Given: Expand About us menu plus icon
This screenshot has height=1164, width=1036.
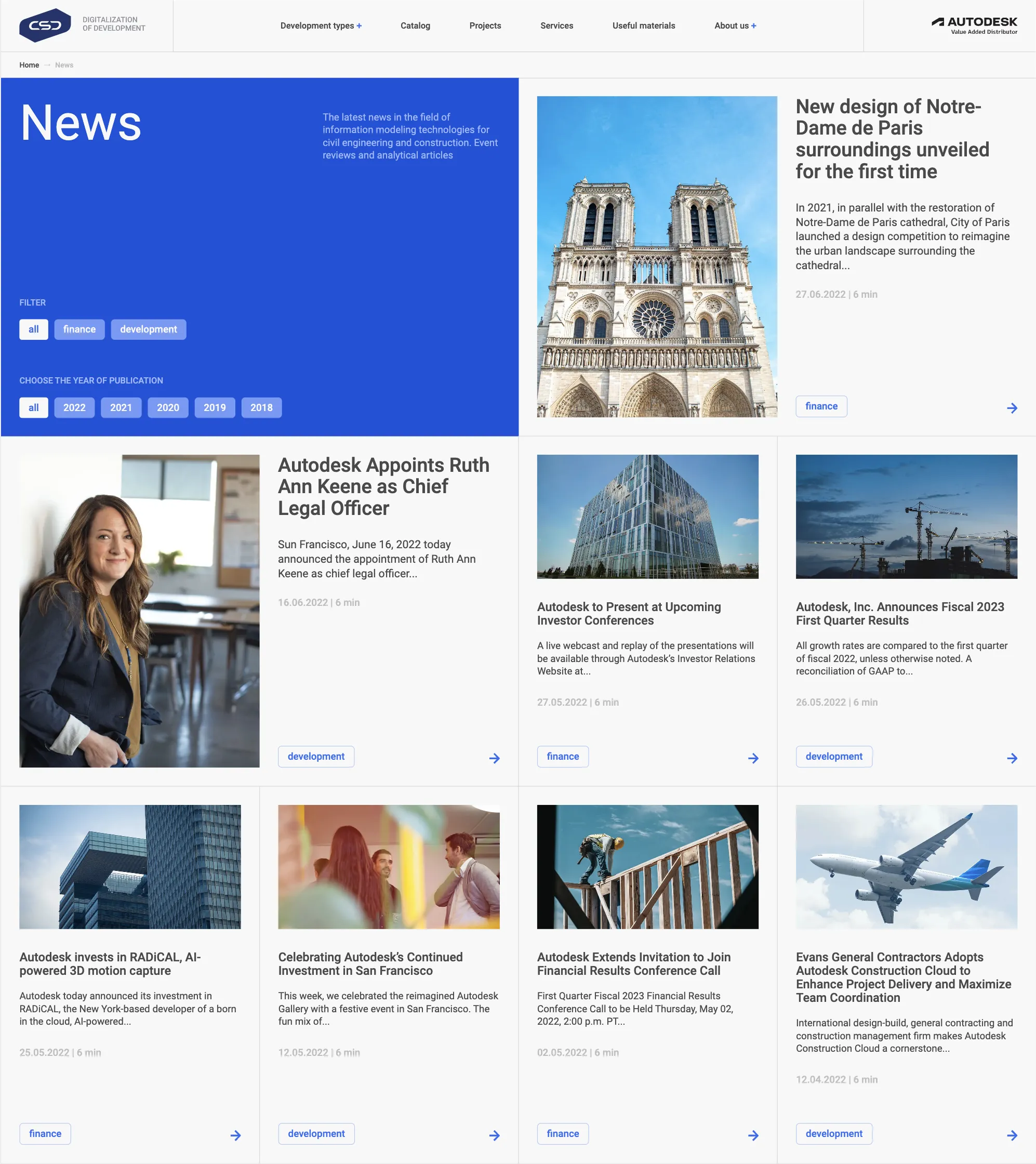Looking at the screenshot, I should point(754,25).
